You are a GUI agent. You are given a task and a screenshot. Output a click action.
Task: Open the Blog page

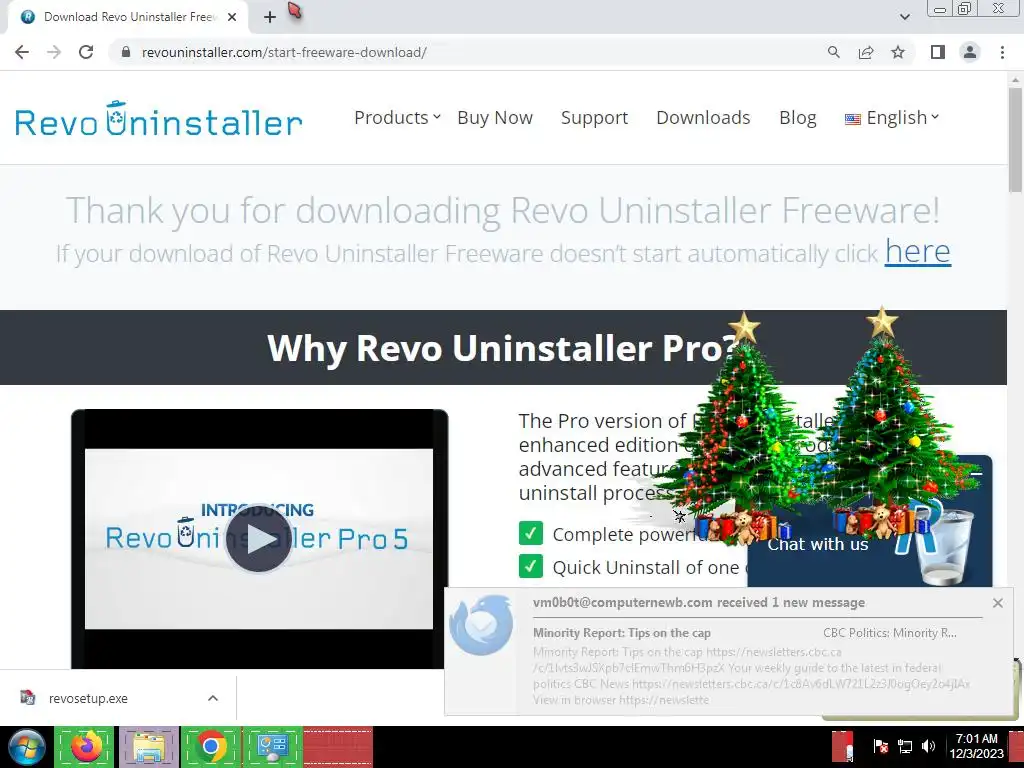(x=797, y=118)
